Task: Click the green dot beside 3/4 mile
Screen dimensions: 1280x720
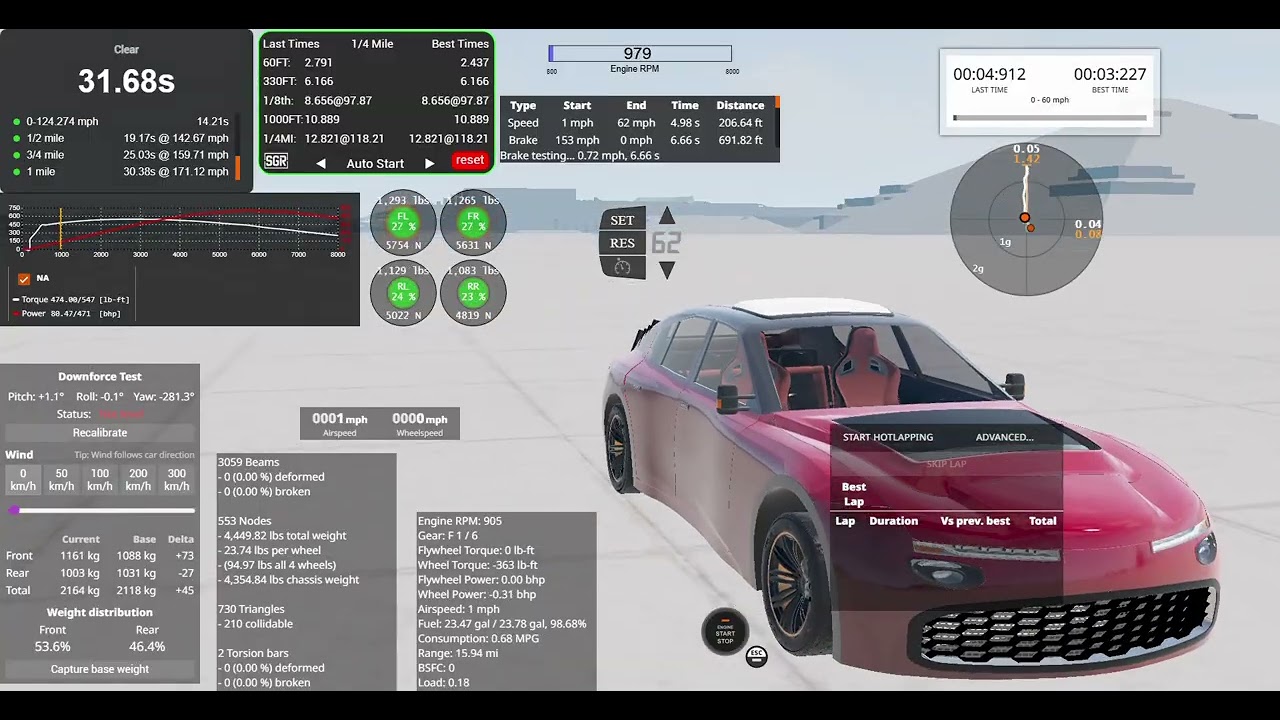Action: pos(17,155)
